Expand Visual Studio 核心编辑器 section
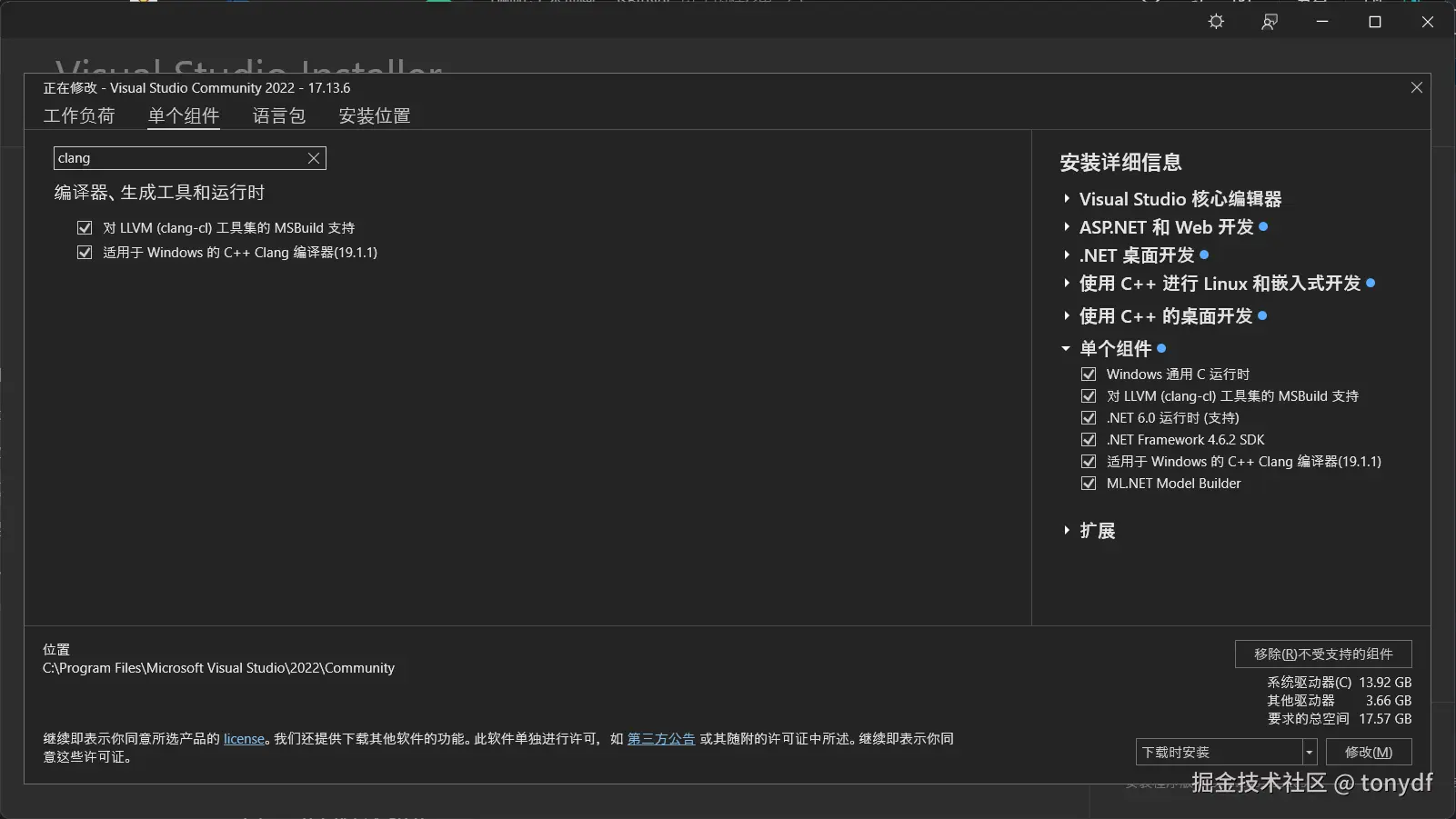Screen dimensions: 1456x819 1067,199
